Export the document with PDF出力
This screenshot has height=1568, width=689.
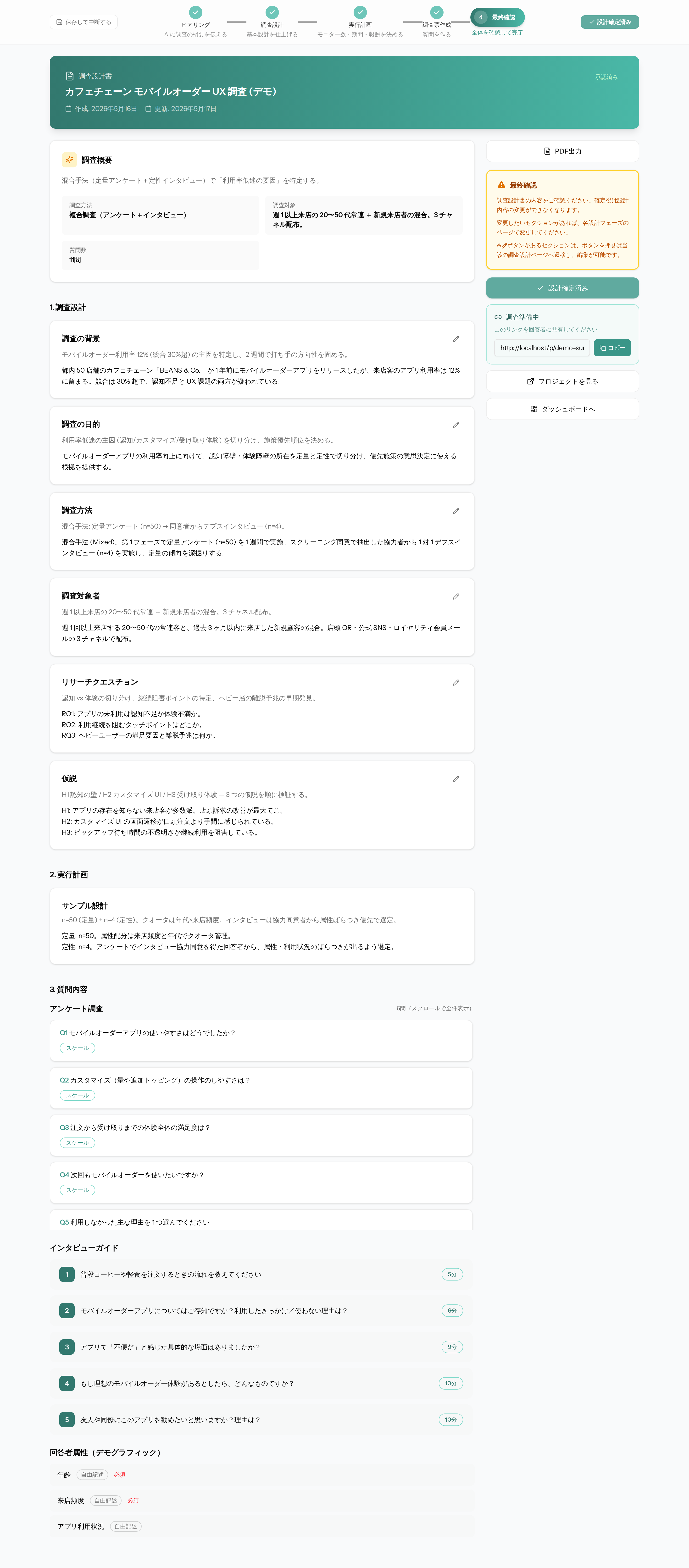(x=562, y=151)
